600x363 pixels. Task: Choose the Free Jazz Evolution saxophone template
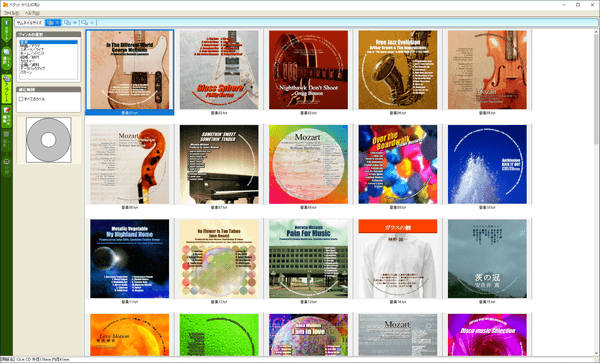point(398,70)
